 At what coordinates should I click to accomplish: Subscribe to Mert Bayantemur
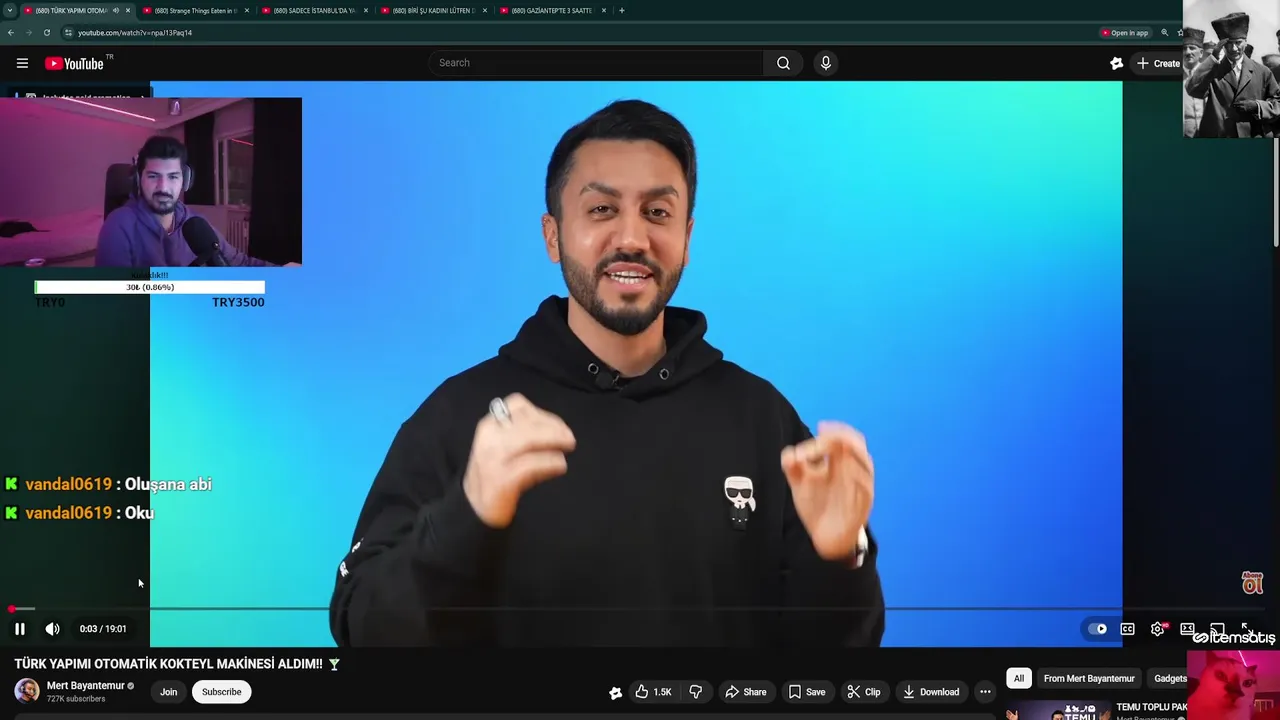221,692
